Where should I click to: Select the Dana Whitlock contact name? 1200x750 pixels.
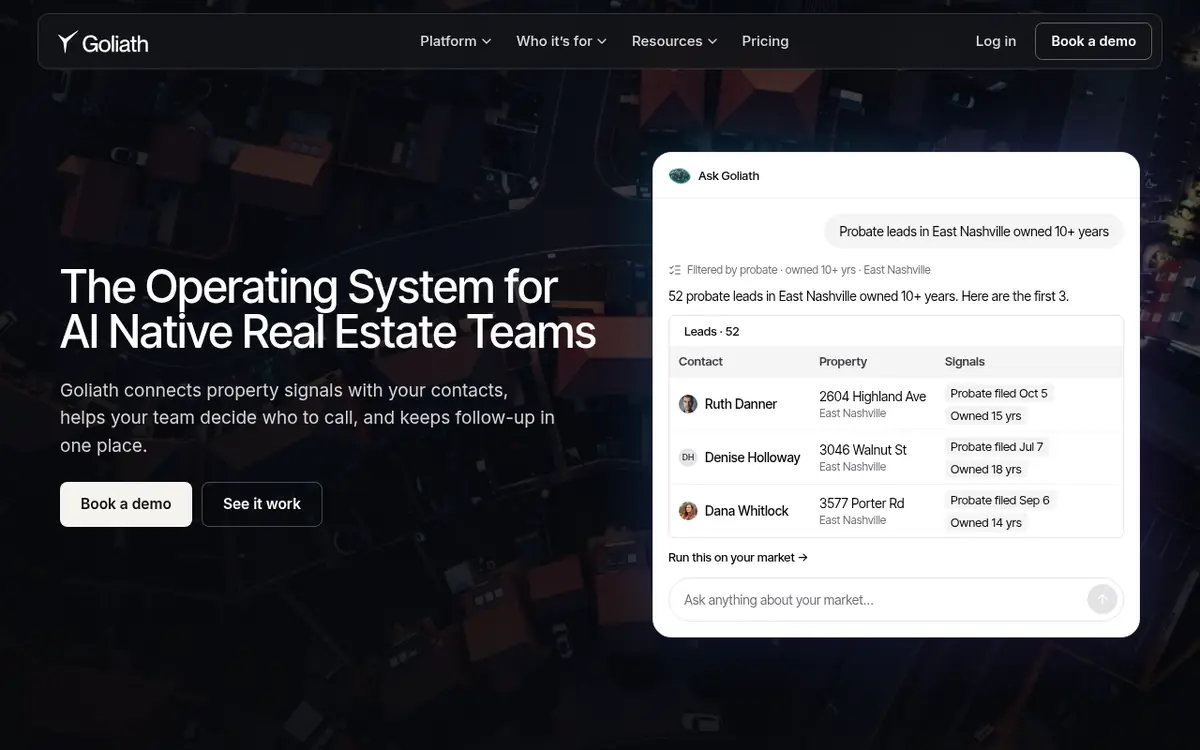click(747, 511)
